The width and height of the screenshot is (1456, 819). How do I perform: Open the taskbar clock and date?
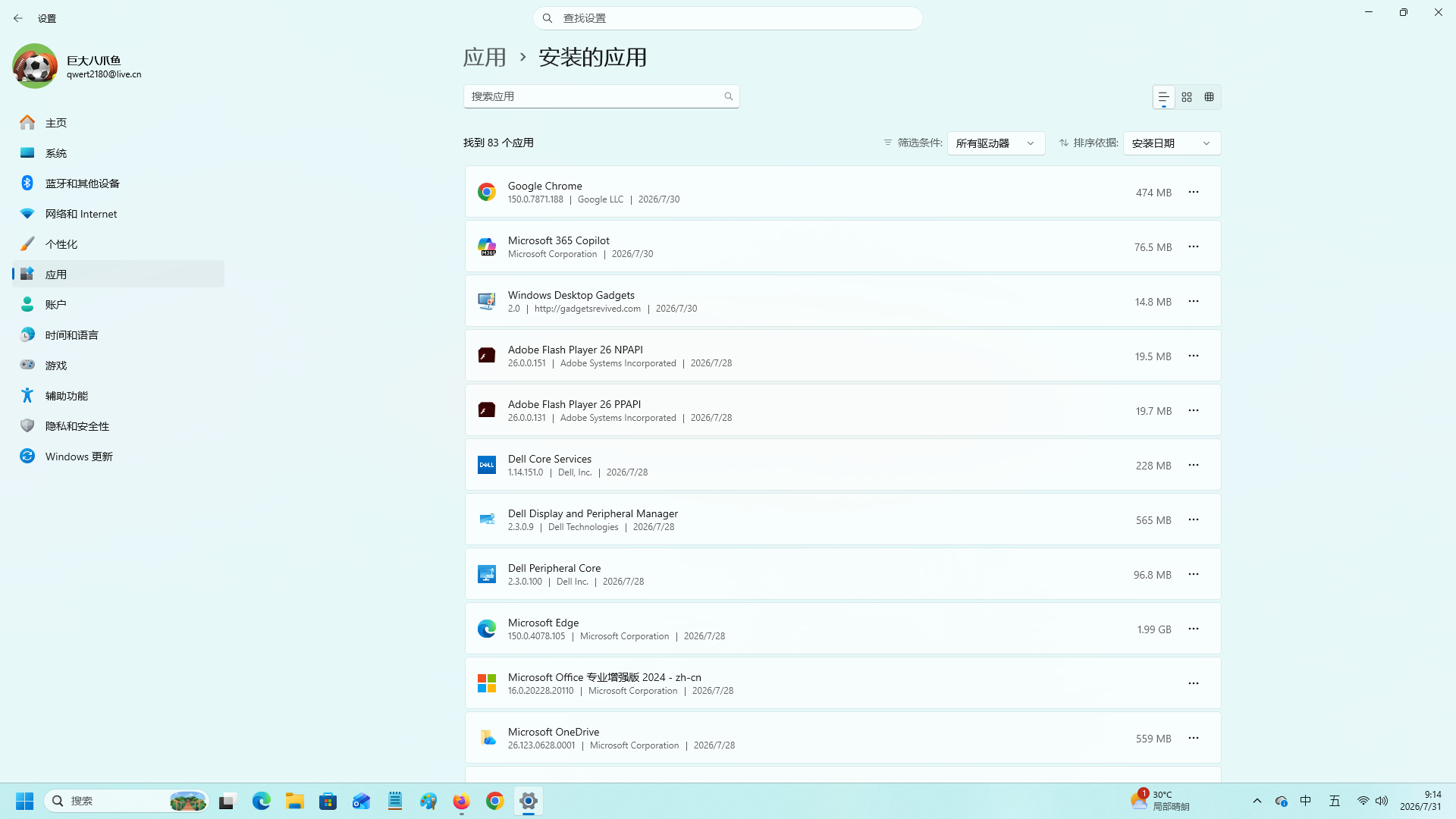click(x=1421, y=801)
